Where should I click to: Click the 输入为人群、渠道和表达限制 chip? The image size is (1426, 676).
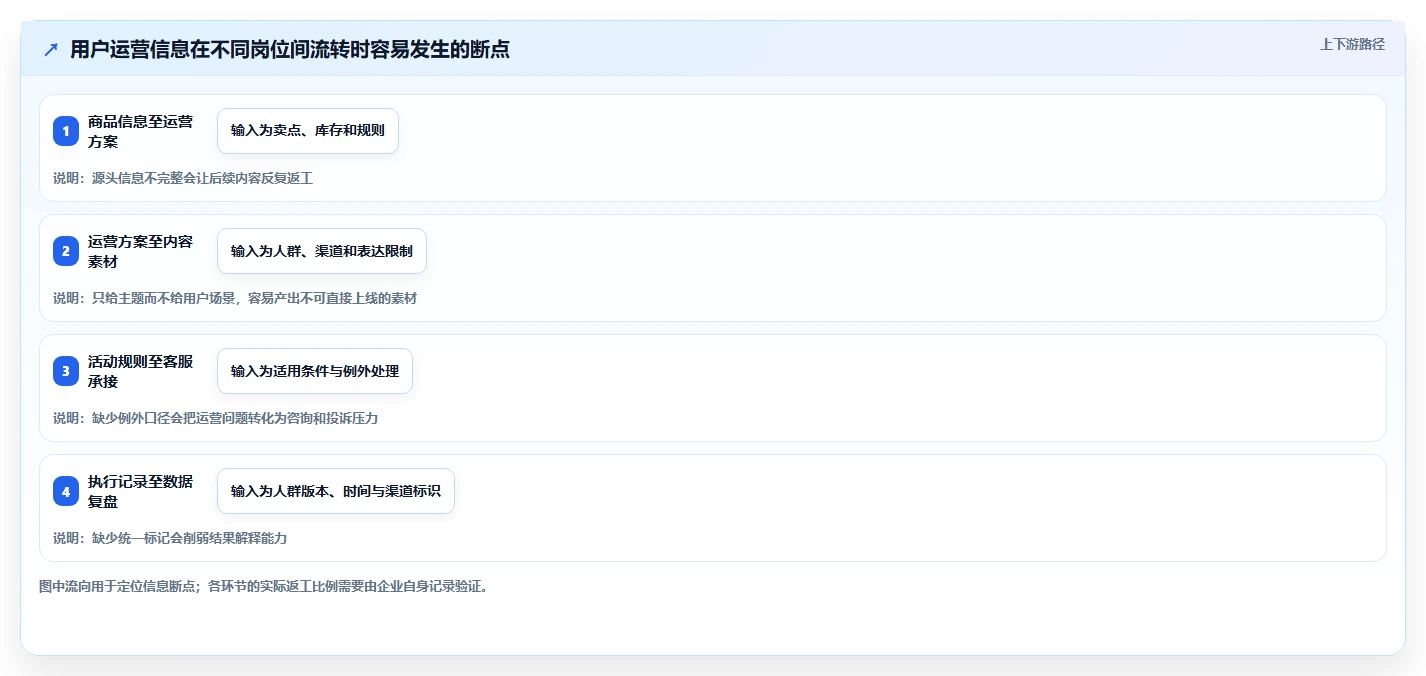coord(322,251)
